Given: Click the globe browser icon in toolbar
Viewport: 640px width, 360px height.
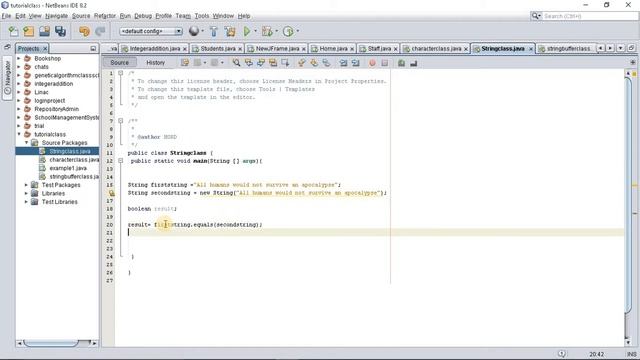Looking at the screenshot, I should coord(194,31).
